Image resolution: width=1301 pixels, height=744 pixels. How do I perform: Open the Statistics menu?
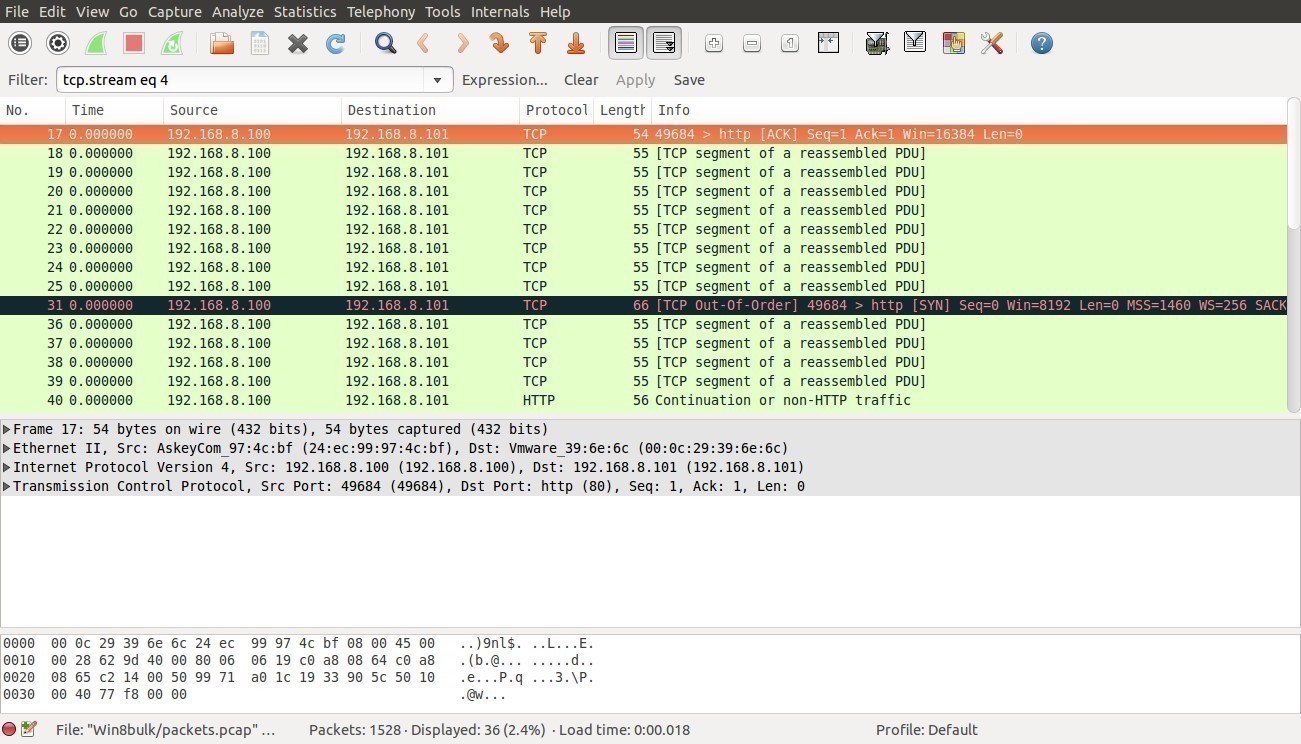304,12
